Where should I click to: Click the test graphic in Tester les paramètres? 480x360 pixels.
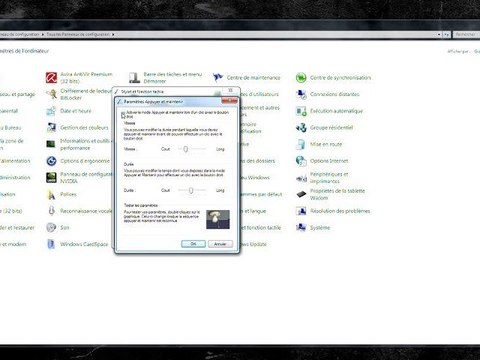[218, 220]
